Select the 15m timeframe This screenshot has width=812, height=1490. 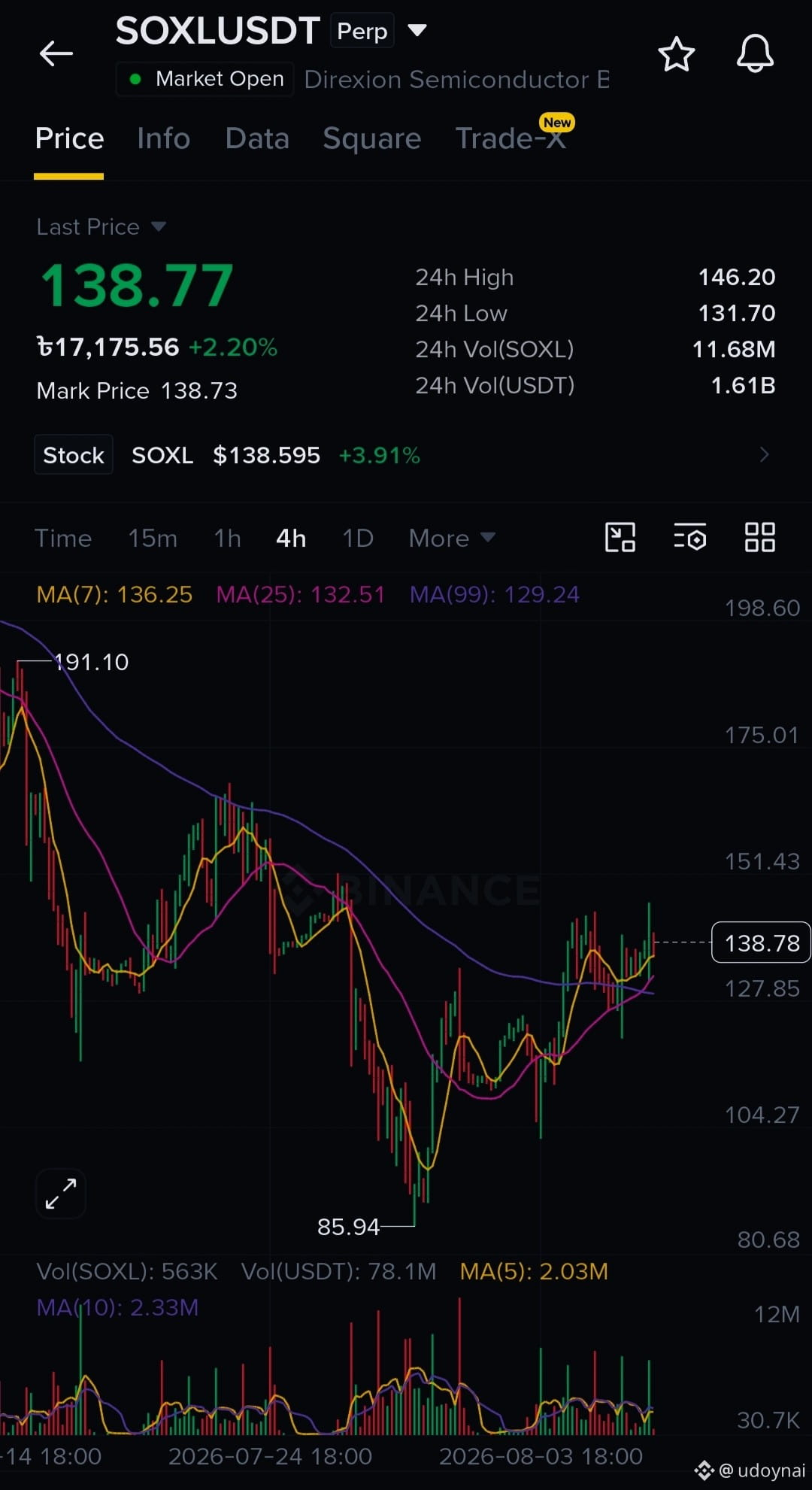tap(153, 538)
